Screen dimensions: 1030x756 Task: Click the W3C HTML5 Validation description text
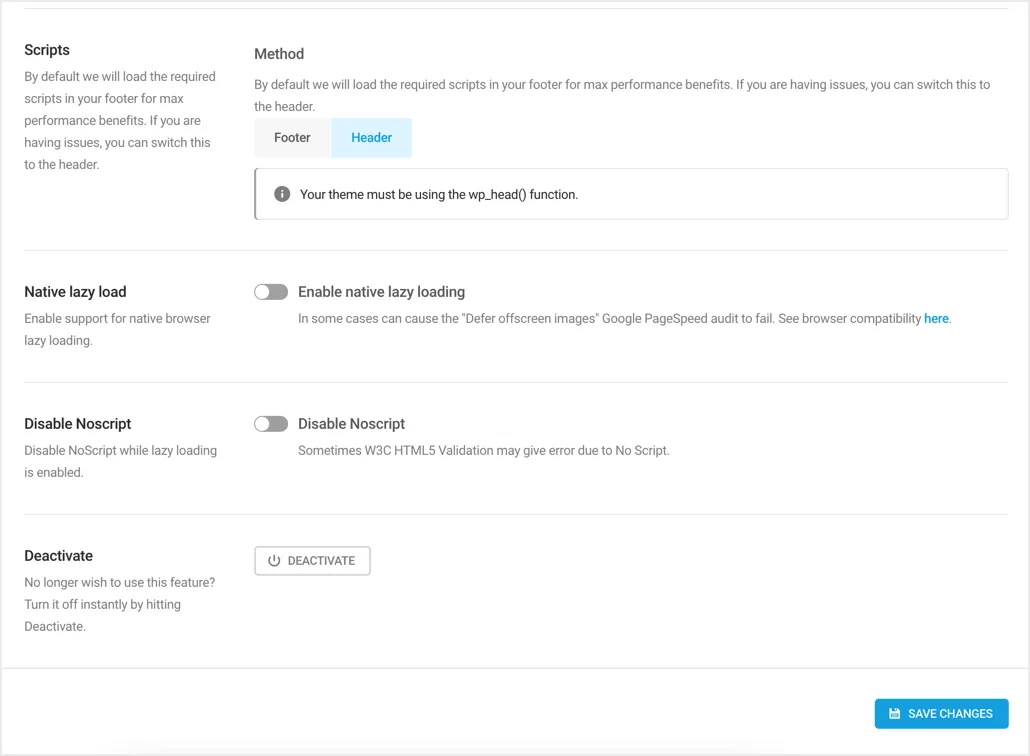point(483,451)
